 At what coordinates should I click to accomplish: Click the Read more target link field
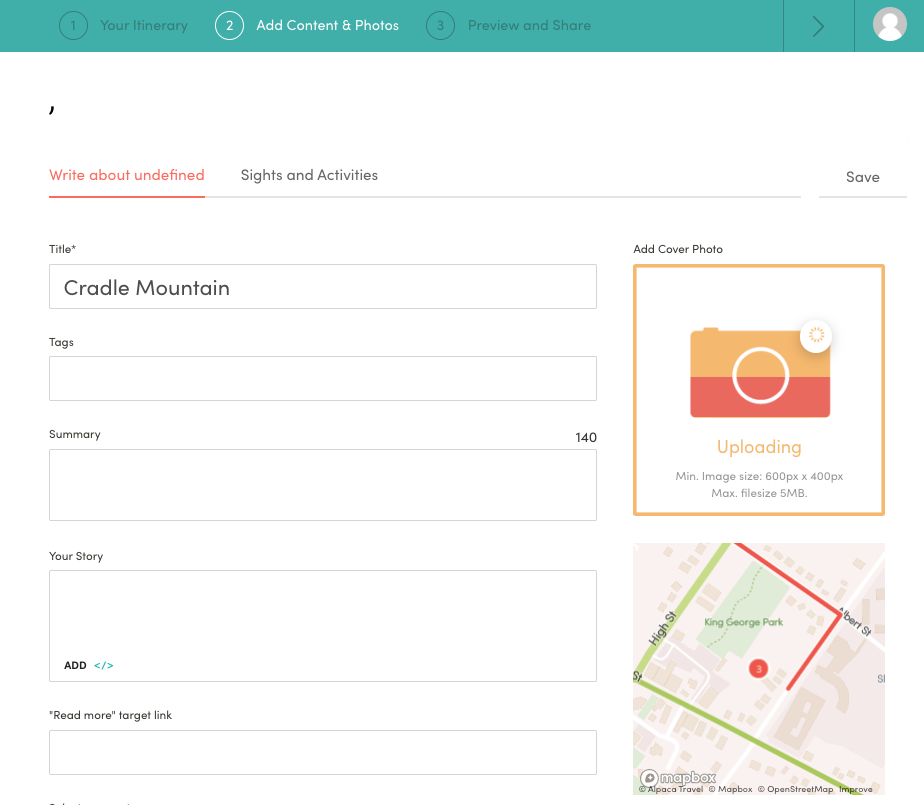[322, 752]
